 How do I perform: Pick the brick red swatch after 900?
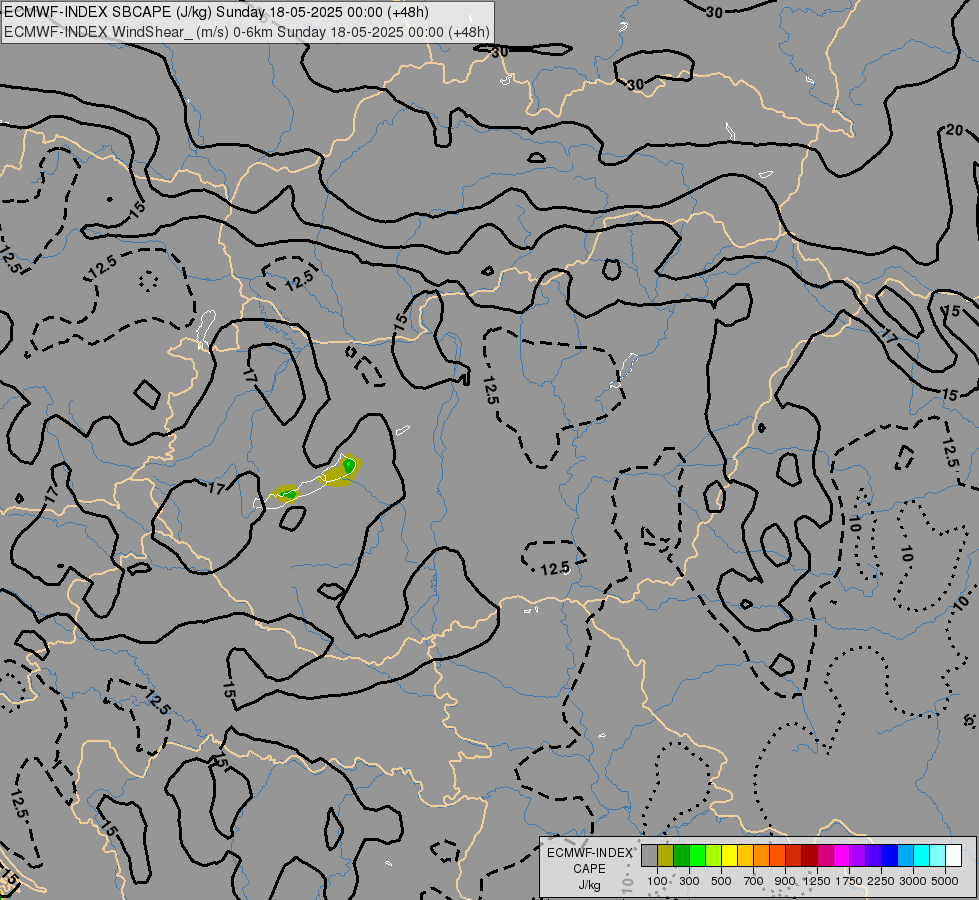tap(794, 855)
